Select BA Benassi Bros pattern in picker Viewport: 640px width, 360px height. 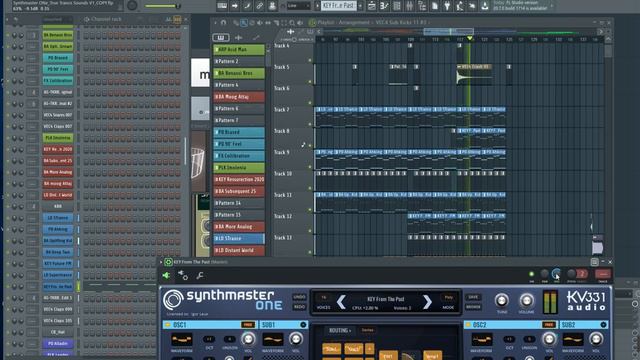(239, 73)
